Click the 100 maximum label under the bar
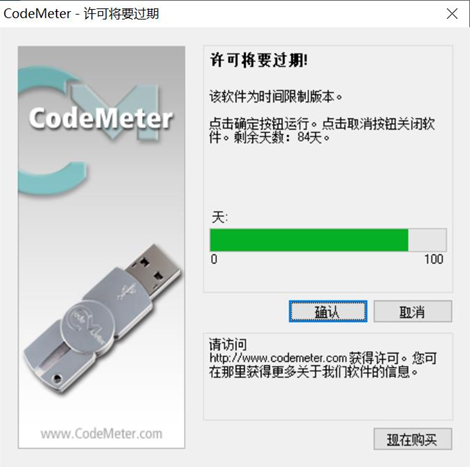Screen dimensions: 470x467 coord(434,259)
